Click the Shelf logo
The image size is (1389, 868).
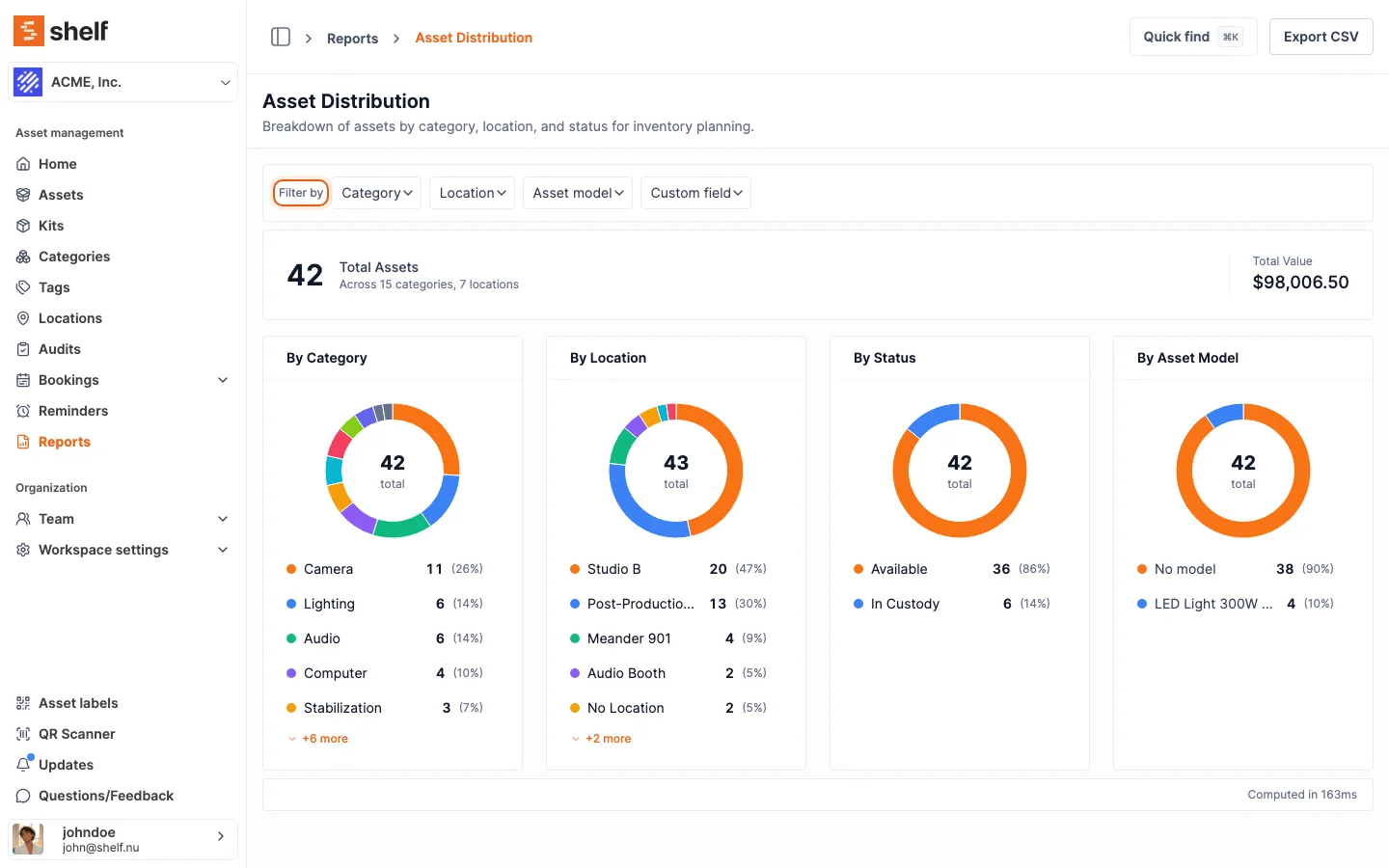61,31
